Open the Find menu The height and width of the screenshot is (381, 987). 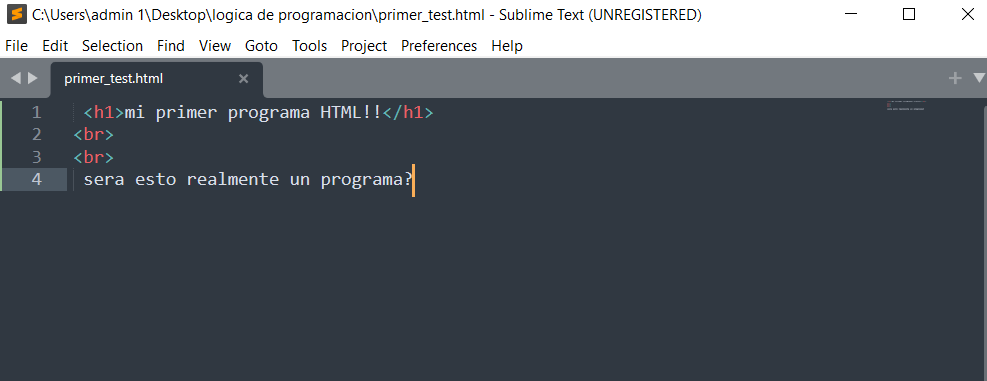171,46
